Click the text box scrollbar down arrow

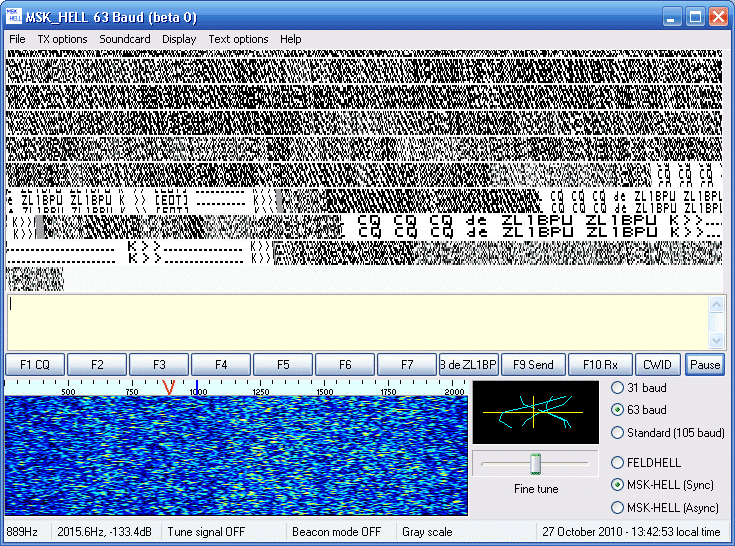[x=716, y=341]
